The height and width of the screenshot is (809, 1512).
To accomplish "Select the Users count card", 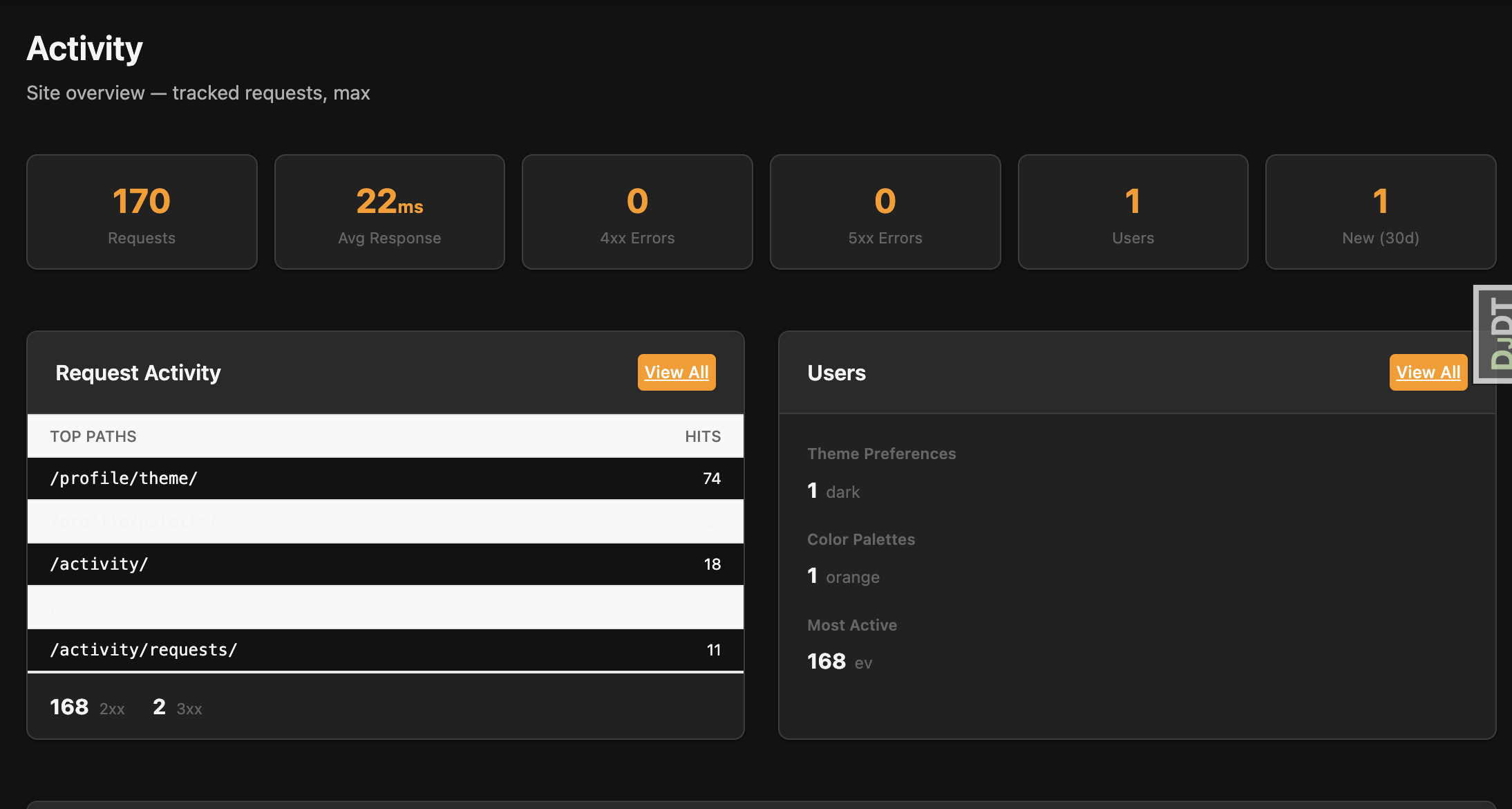I will 1133,212.
